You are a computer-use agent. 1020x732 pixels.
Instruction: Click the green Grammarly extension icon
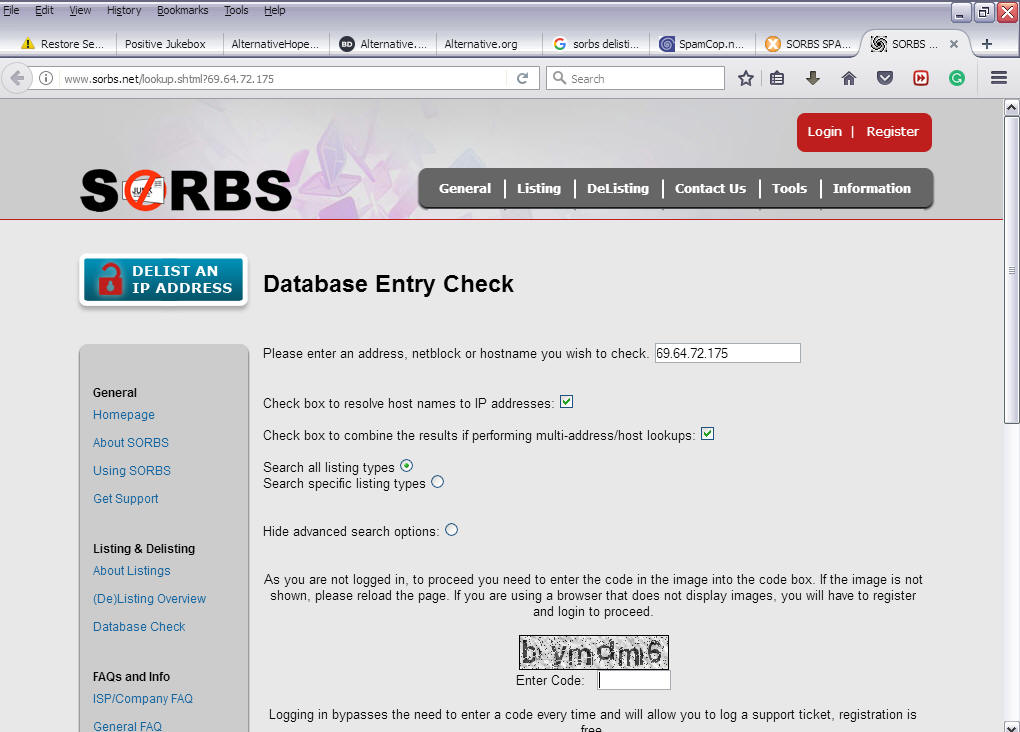956,79
